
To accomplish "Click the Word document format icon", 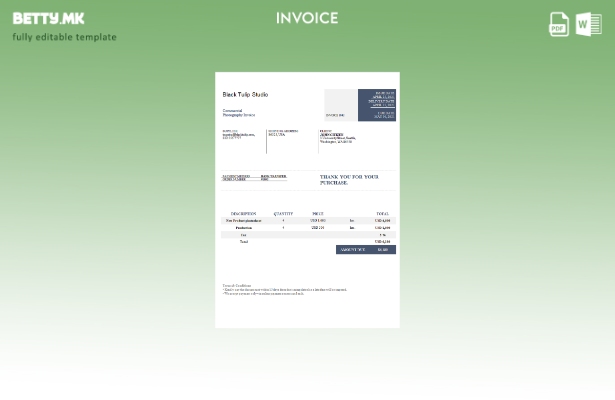I will click(589, 23).
